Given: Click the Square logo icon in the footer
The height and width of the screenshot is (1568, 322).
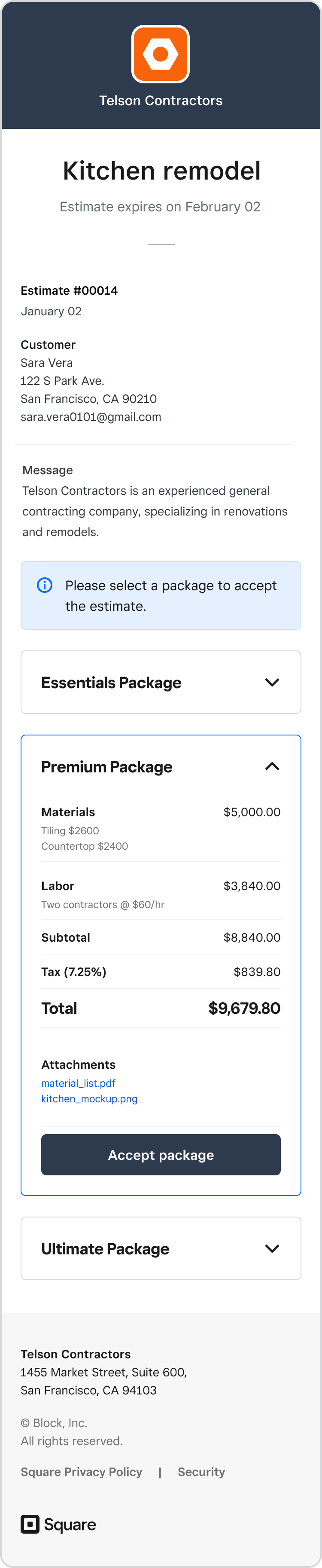Looking at the screenshot, I should pyautogui.click(x=30, y=1524).
